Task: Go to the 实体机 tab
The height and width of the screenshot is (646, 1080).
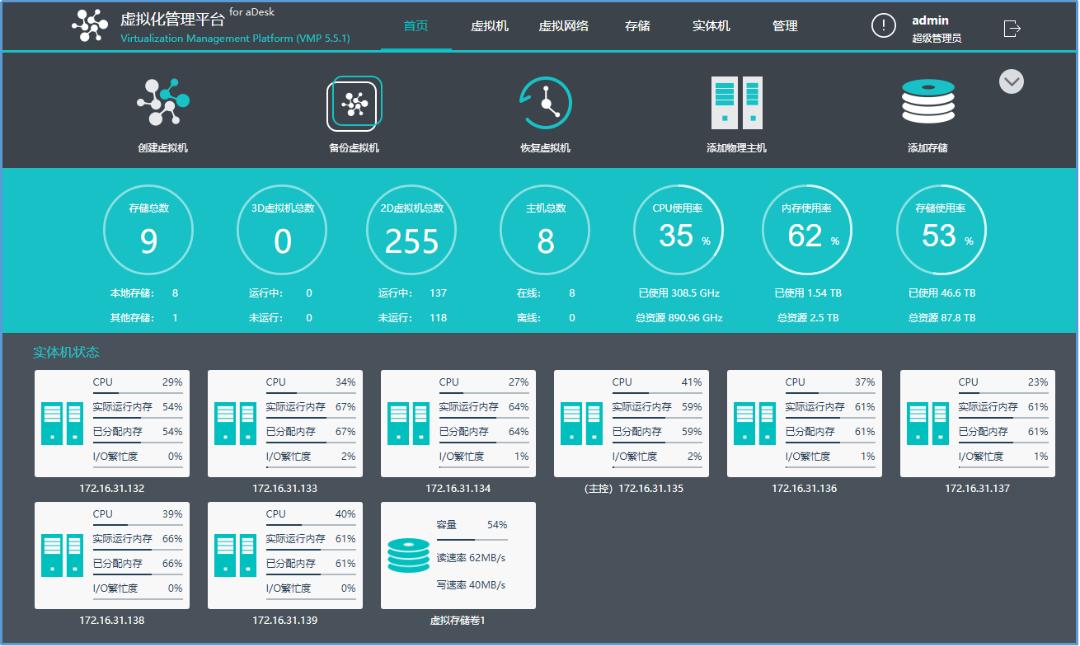Action: click(711, 26)
